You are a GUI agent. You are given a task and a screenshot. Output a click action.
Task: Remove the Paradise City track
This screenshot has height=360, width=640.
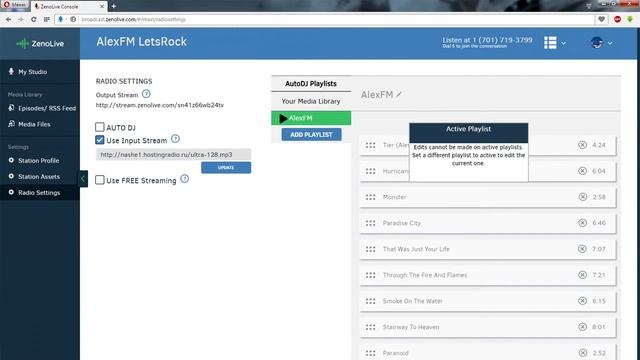(x=582, y=223)
